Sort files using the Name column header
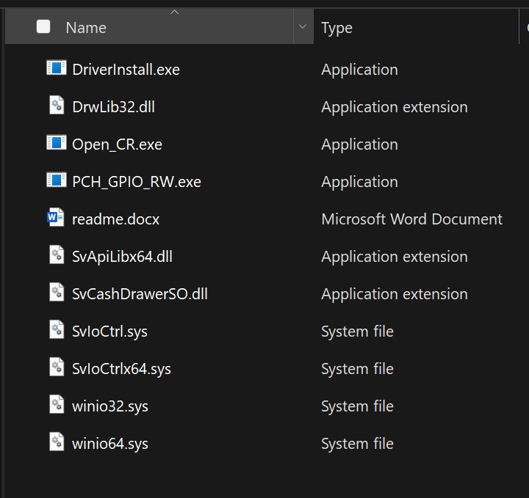The width and height of the screenshot is (529, 498). pyautogui.click(x=149, y=27)
